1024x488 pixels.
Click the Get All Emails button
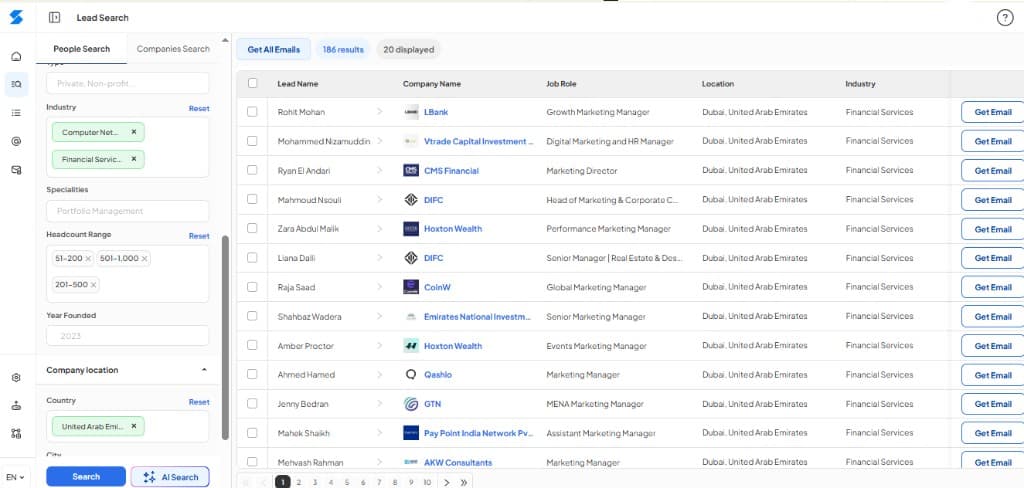point(274,49)
